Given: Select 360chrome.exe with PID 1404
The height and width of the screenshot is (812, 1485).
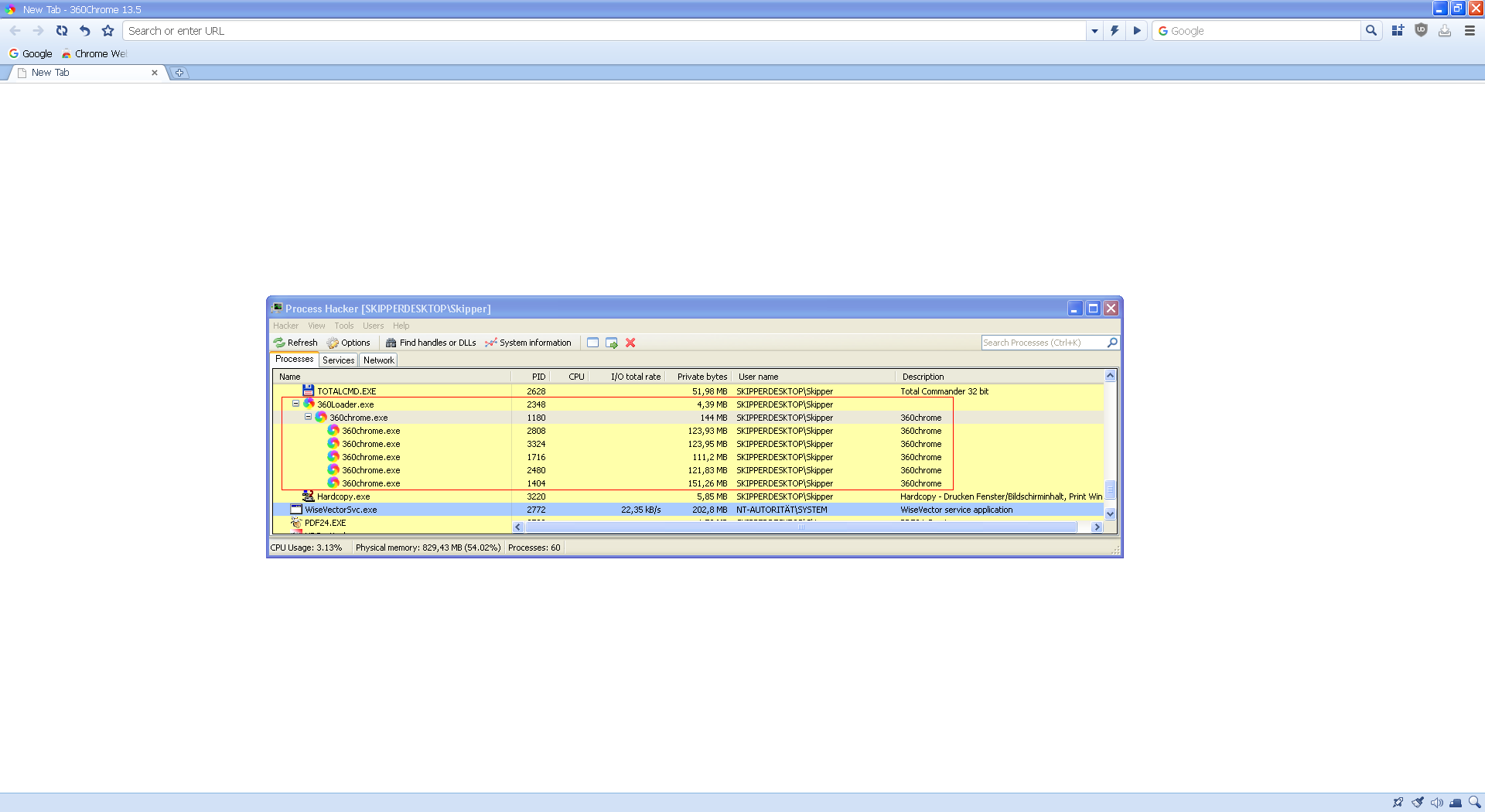Looking at the screenshot, I should click(x=688, y=483).
